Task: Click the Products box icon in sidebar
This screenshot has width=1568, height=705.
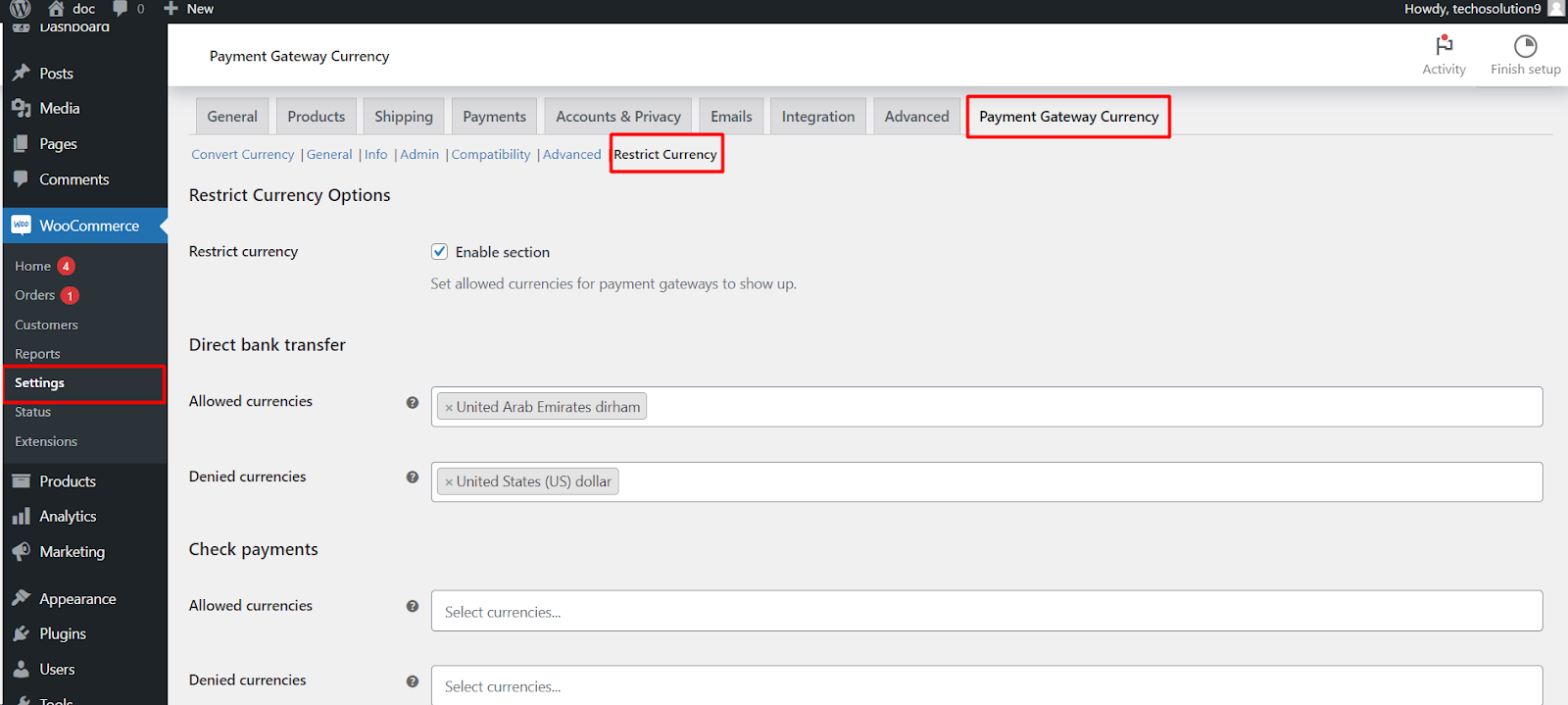Action: [x=22, y=481]
